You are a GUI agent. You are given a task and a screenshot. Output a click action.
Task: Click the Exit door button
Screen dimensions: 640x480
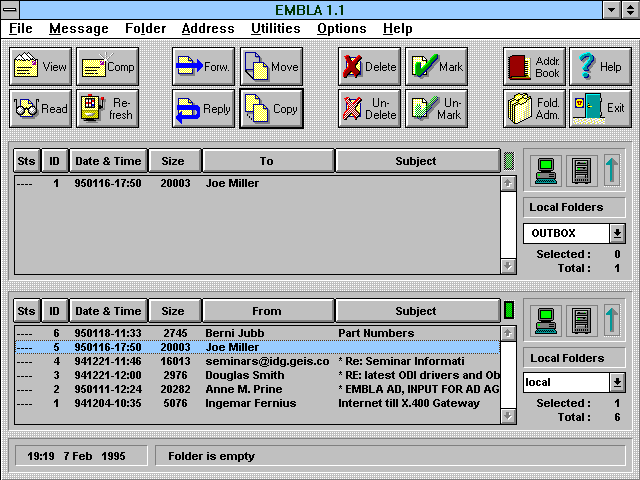click(600, 109)
